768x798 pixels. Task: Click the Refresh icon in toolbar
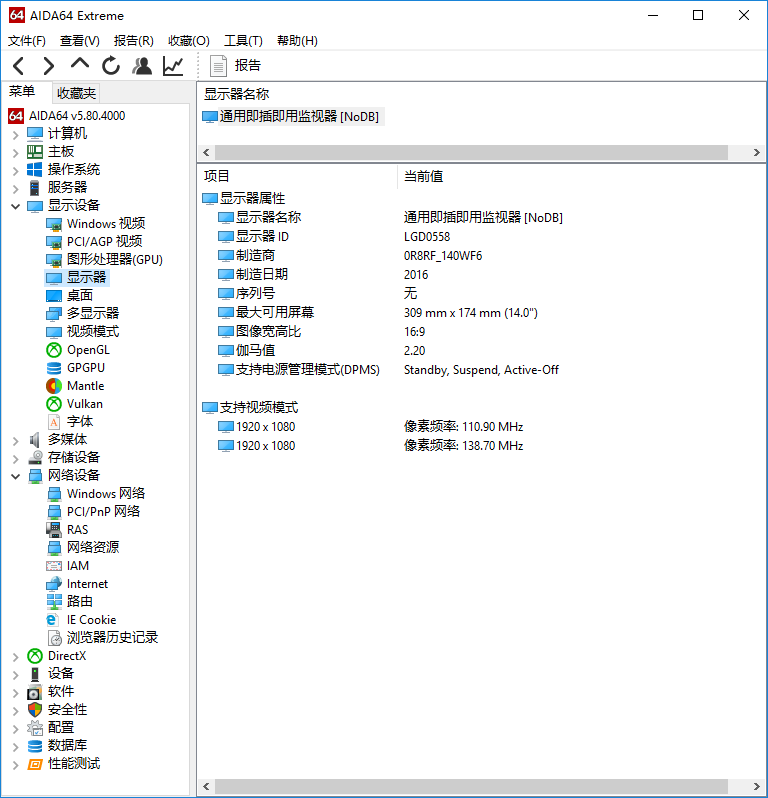(x=111, y=66)
